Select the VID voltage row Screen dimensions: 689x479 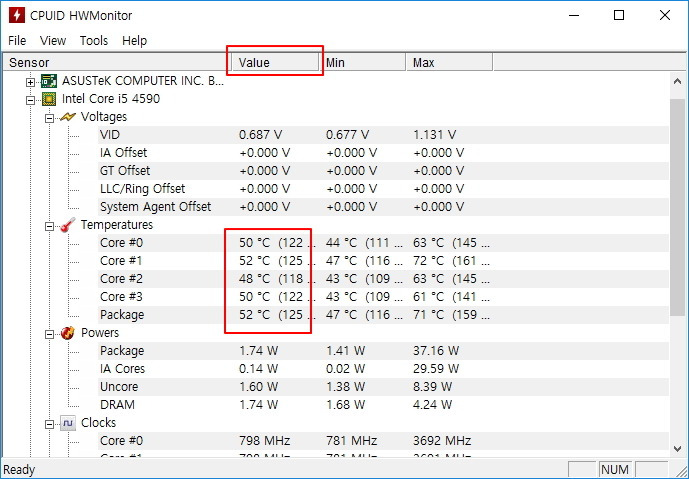(383, 135)
